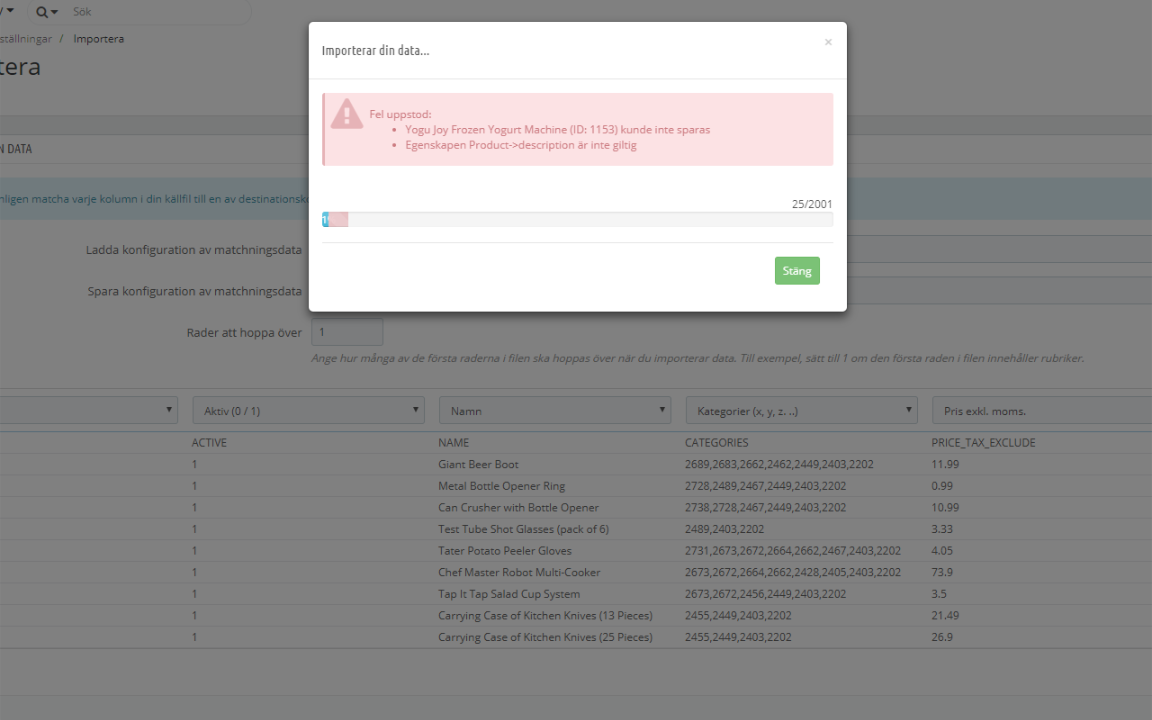Click the import progress bar
The image size is (1152, 720).
point(577,220)
